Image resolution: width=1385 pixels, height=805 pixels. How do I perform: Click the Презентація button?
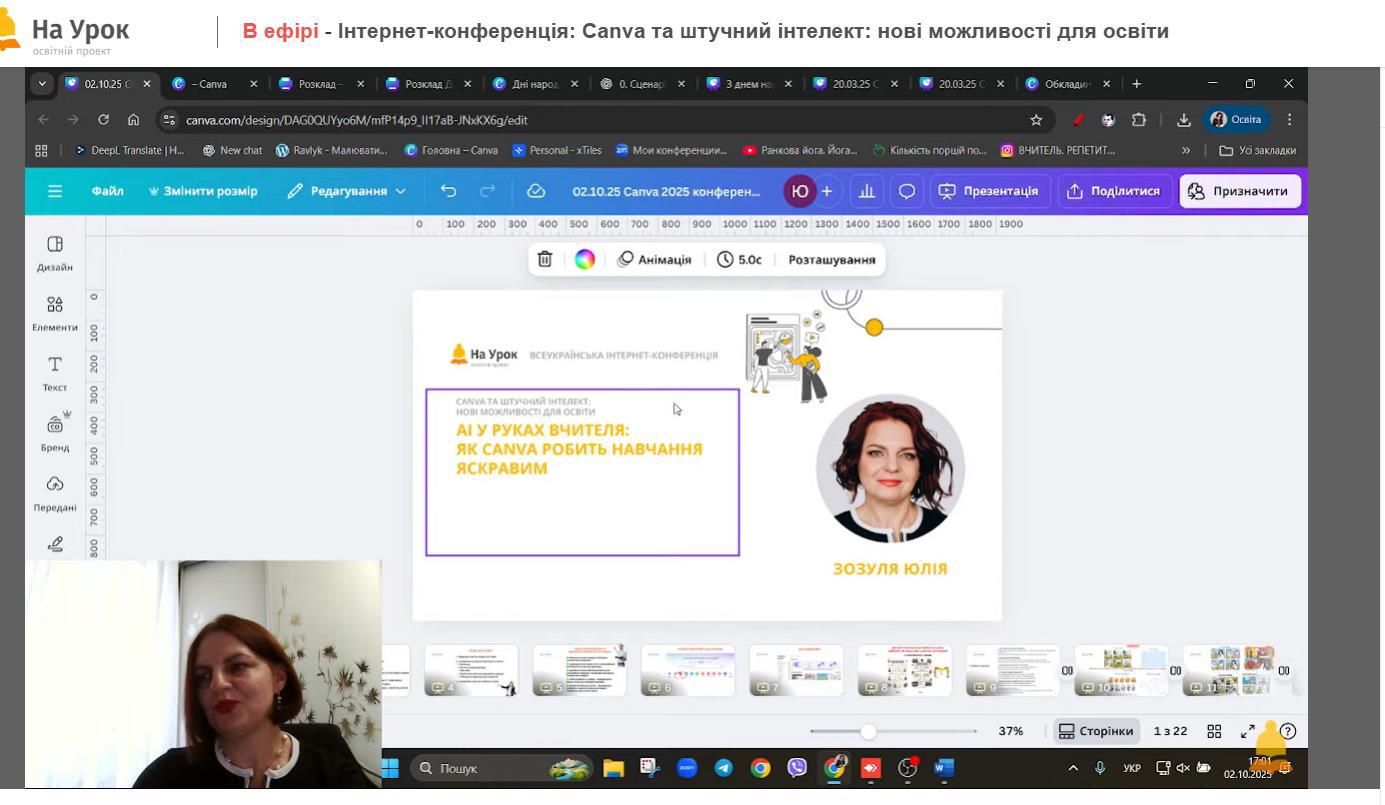[989, 191]
